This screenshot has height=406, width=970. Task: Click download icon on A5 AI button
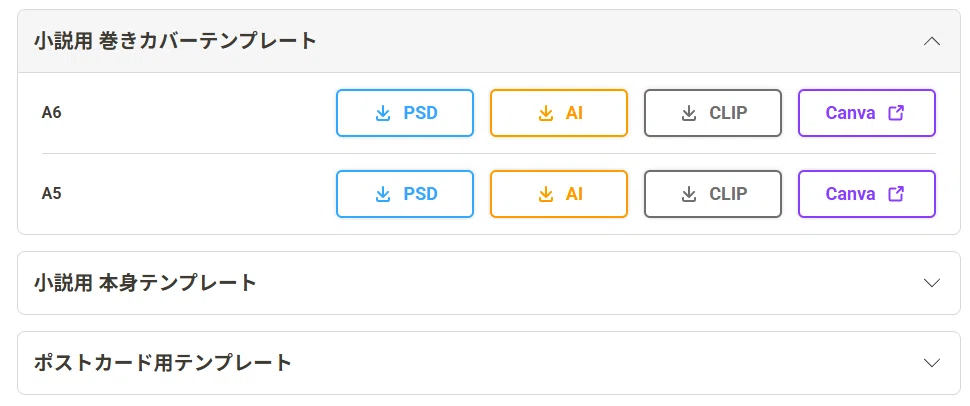545,194
